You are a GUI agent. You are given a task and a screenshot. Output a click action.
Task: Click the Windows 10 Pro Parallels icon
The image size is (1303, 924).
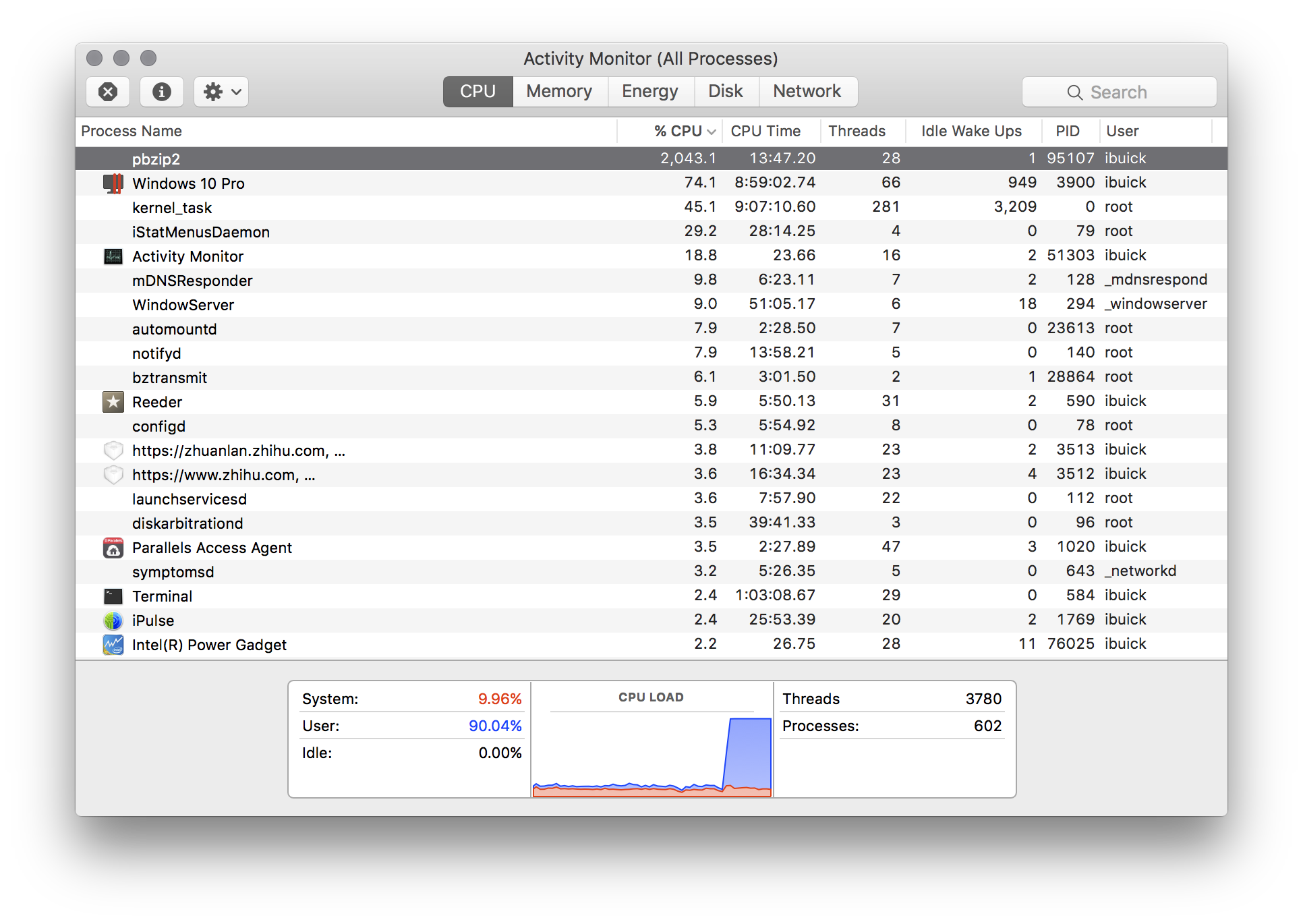113,183
